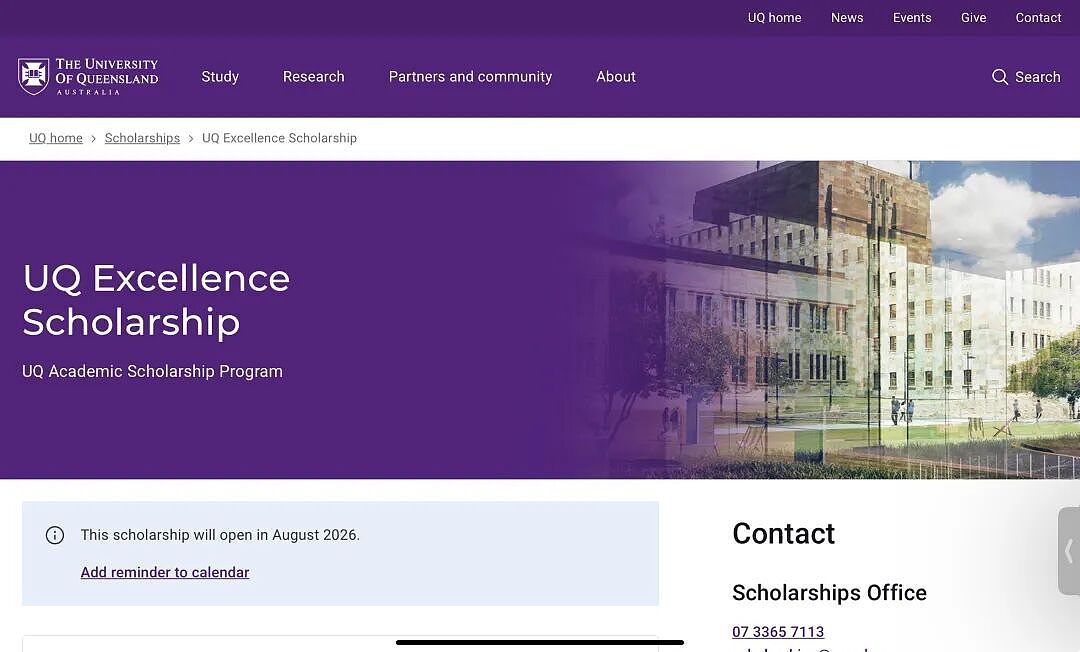Open the Give link
The height and width of the screenshot is (652, 1080).
tap(973, 18)
